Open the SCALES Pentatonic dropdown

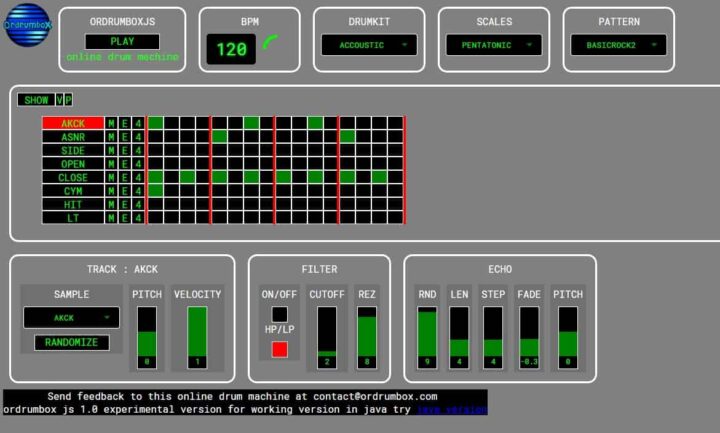coord(494,45)
